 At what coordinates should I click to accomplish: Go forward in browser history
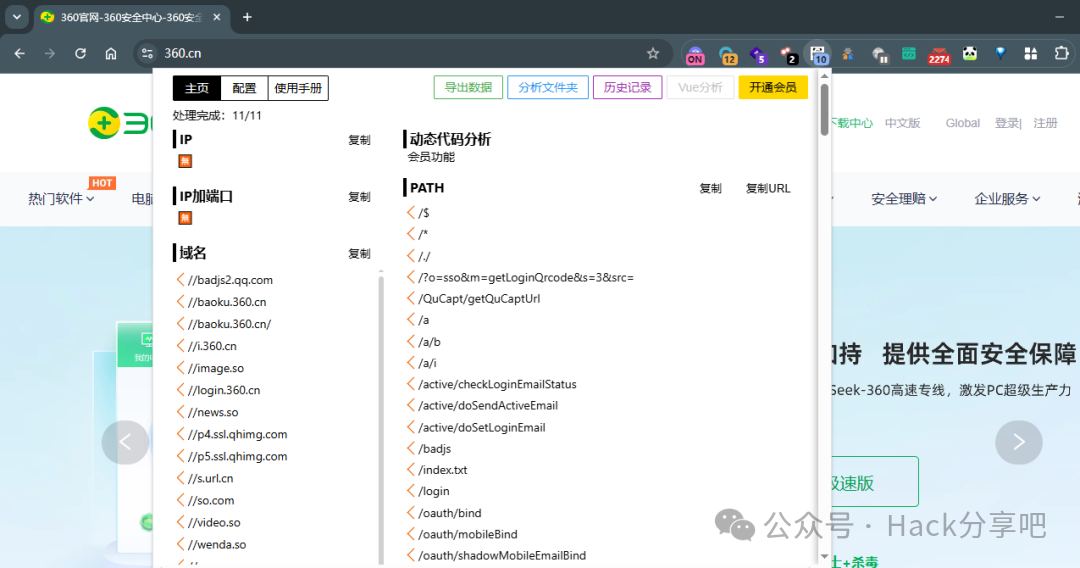50,53
